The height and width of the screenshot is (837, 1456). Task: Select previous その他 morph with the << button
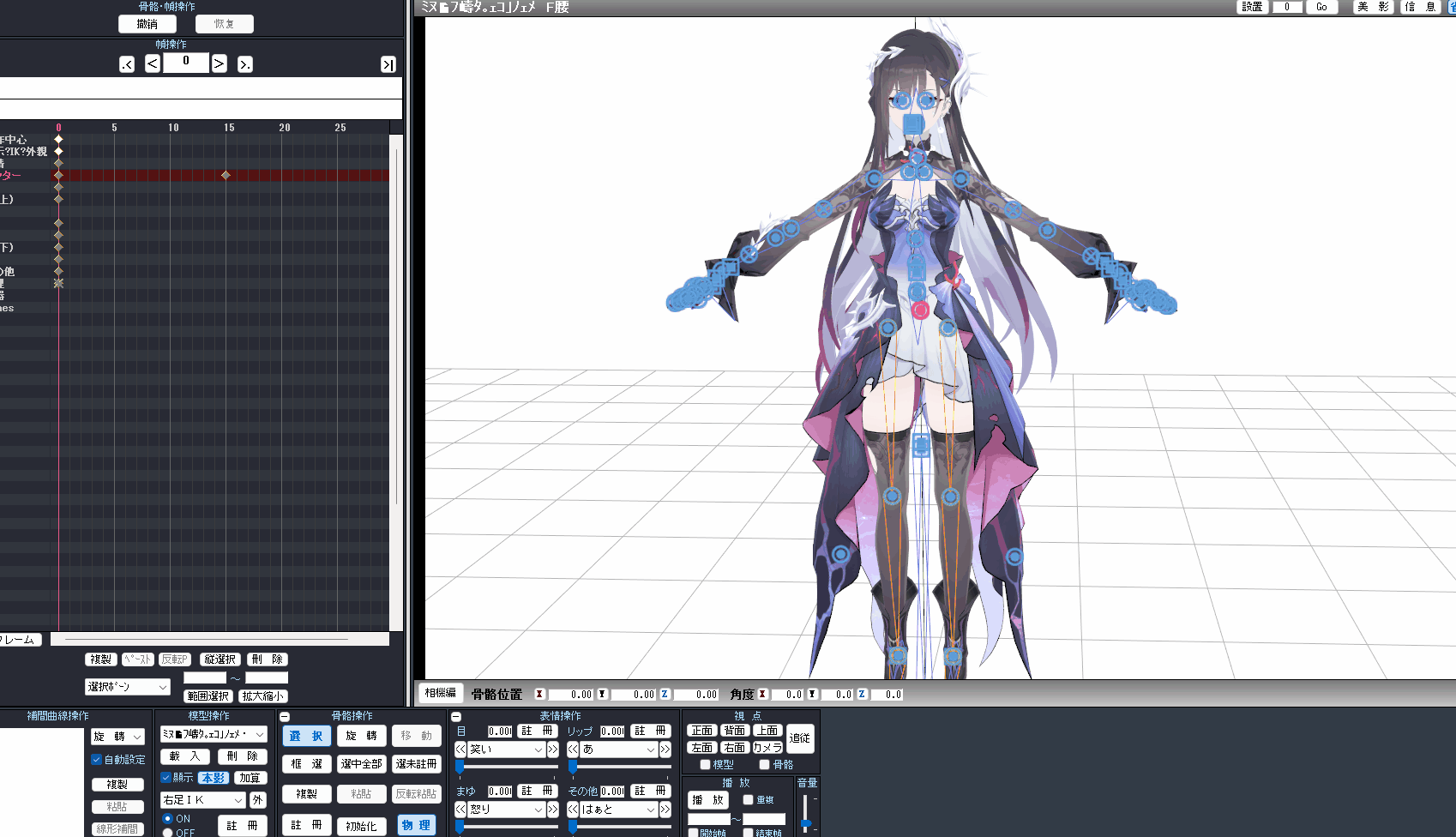(573, 810)
